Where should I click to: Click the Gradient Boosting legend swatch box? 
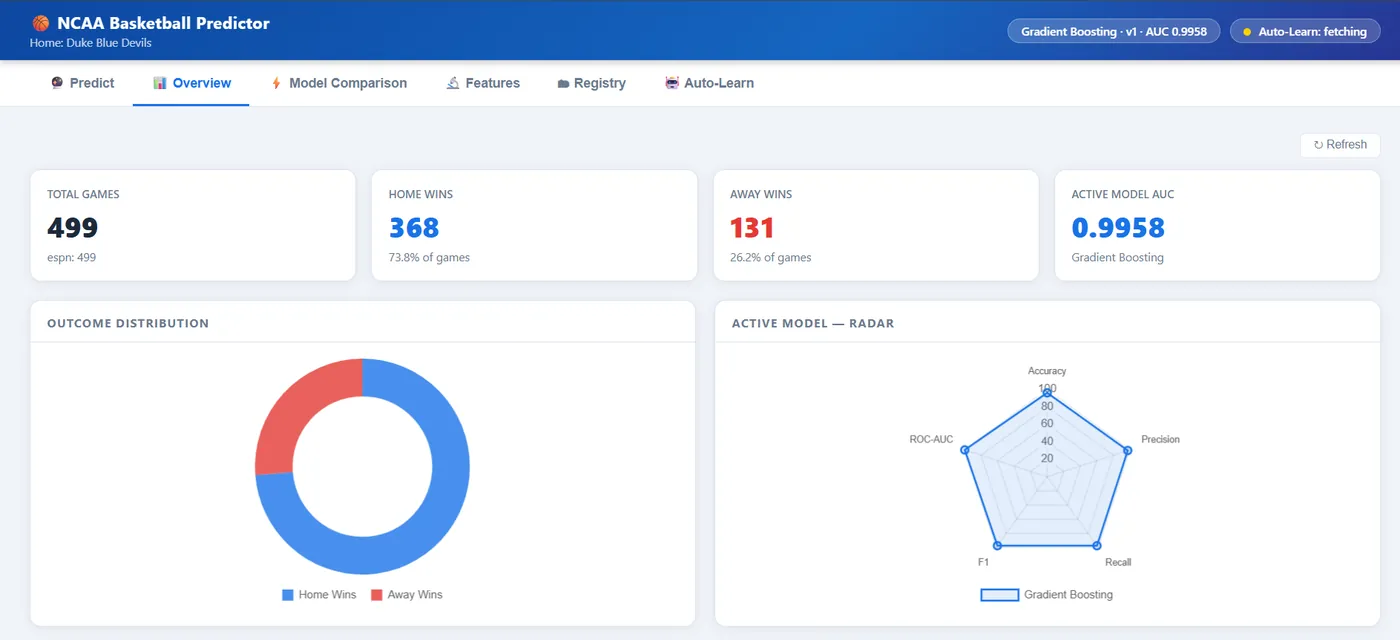999,595
